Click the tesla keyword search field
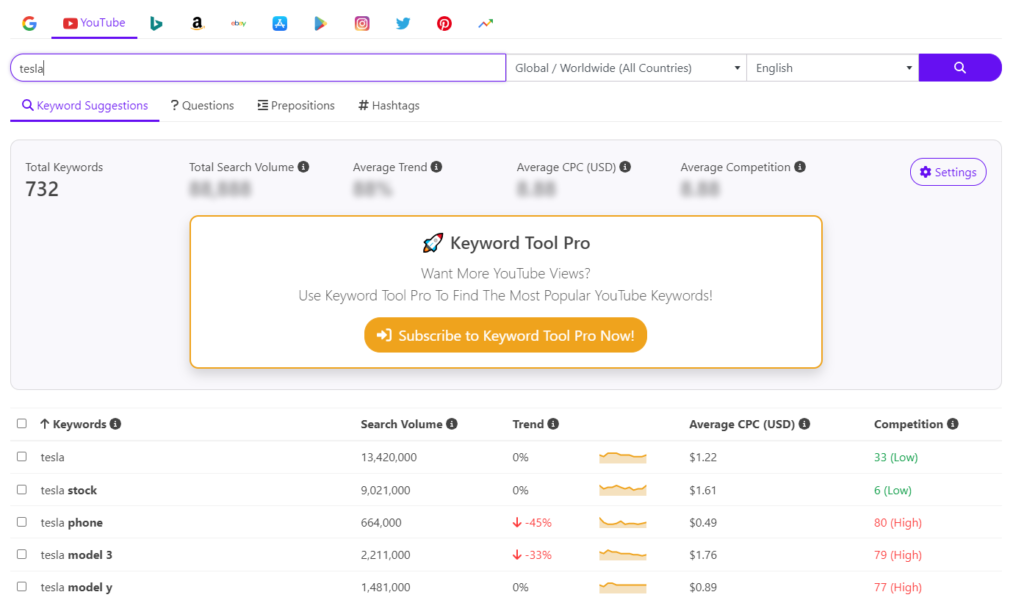Image resolution: width=1024 pixels, height=603 pixels. (x=258, y=68)
